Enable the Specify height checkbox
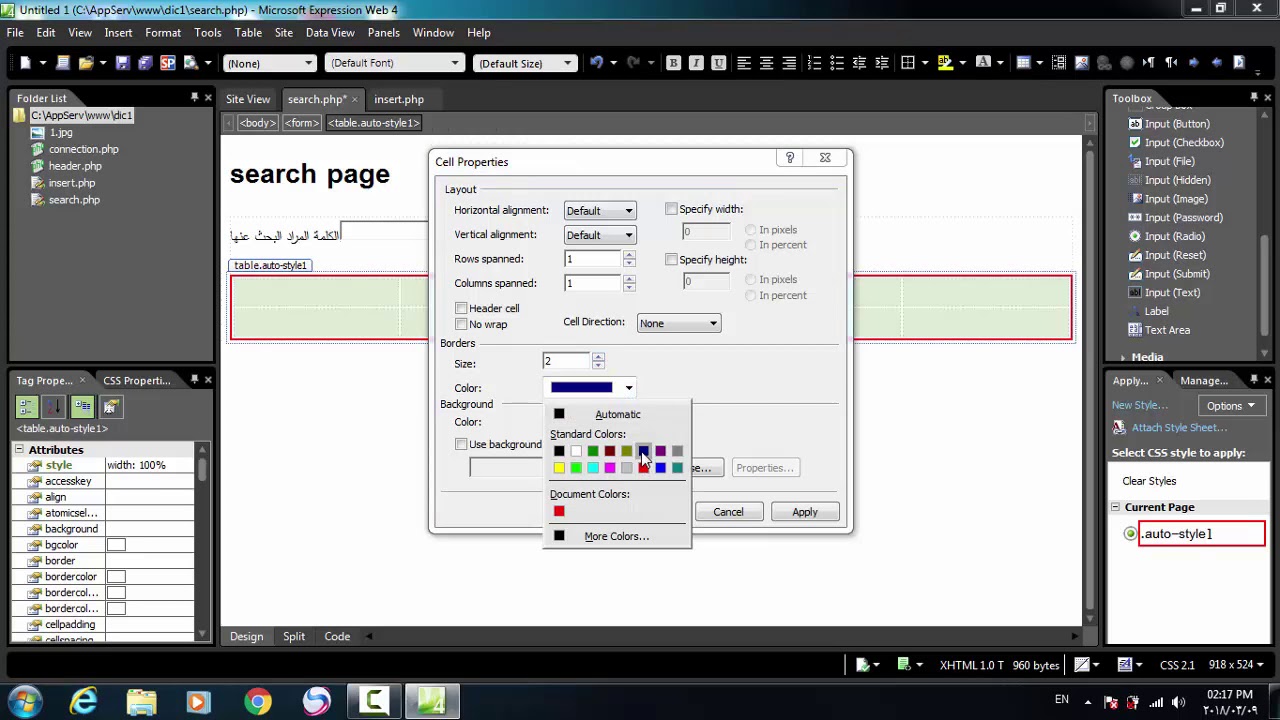The image size is (1280, 720). click(x=671, y=259)
